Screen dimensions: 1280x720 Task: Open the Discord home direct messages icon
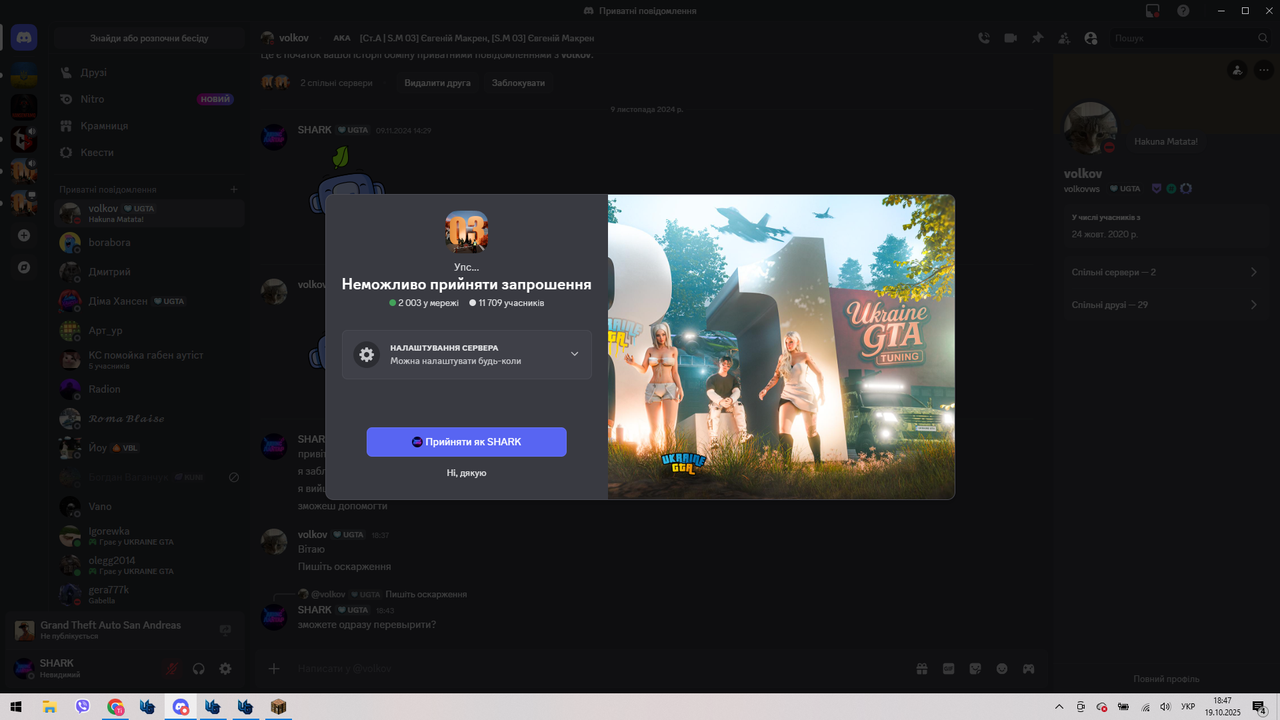(x=24, y=38)
